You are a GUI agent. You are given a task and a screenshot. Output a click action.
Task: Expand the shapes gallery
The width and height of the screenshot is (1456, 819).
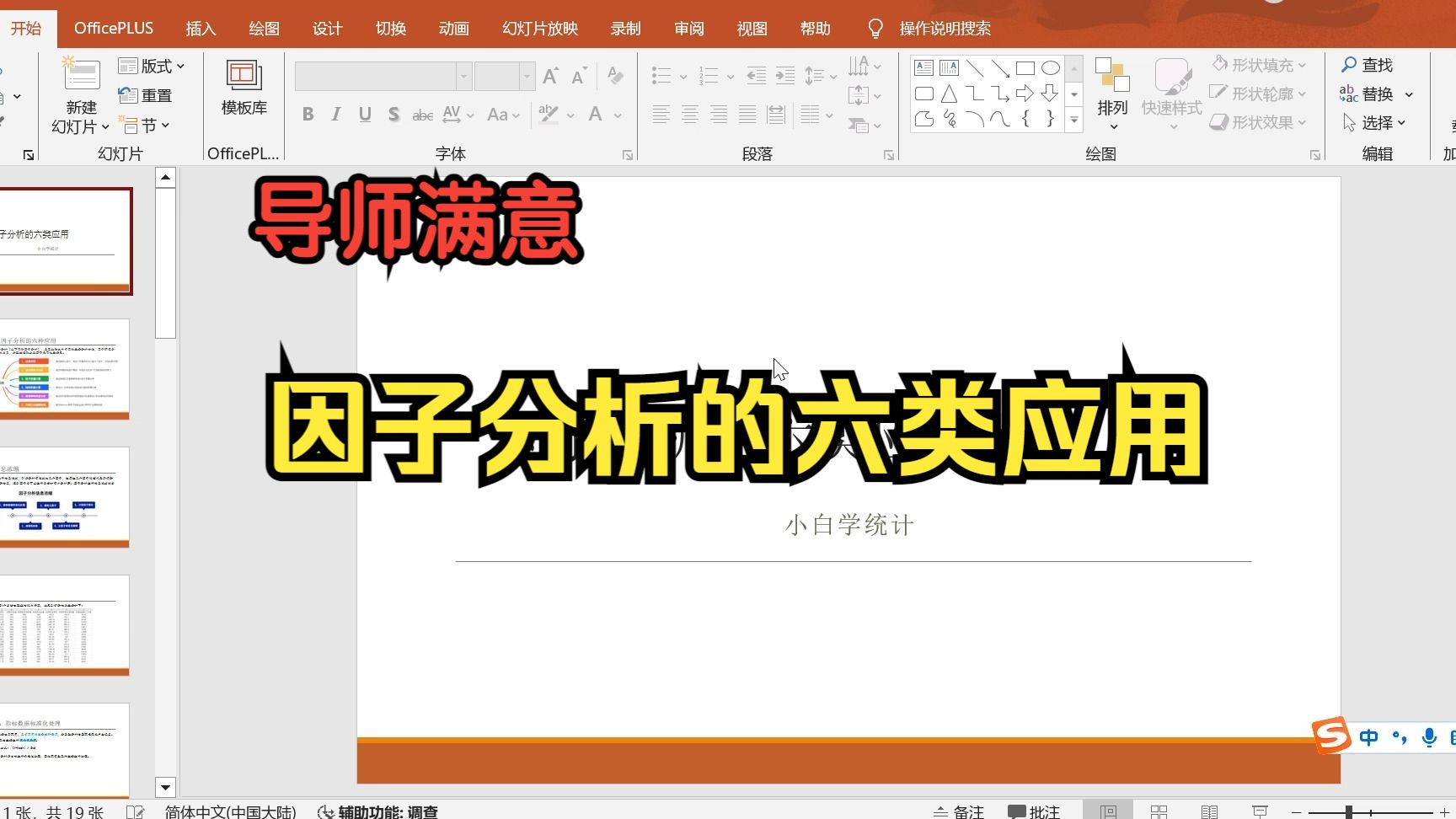[x=1073, y=120]
